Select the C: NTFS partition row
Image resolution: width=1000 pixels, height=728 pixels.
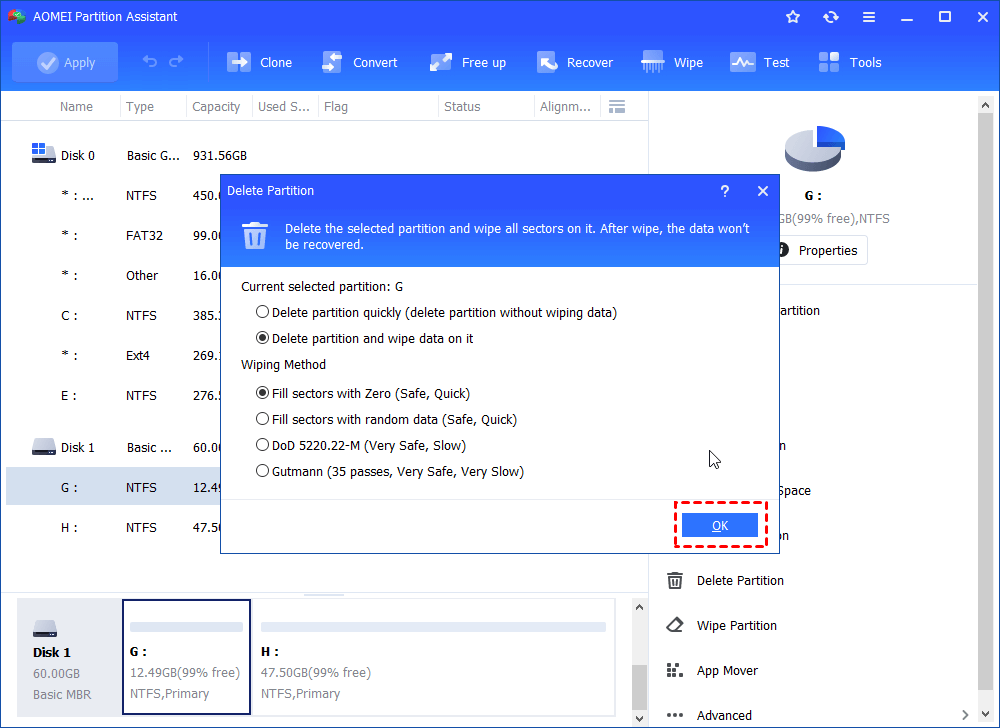pos(114,316)
